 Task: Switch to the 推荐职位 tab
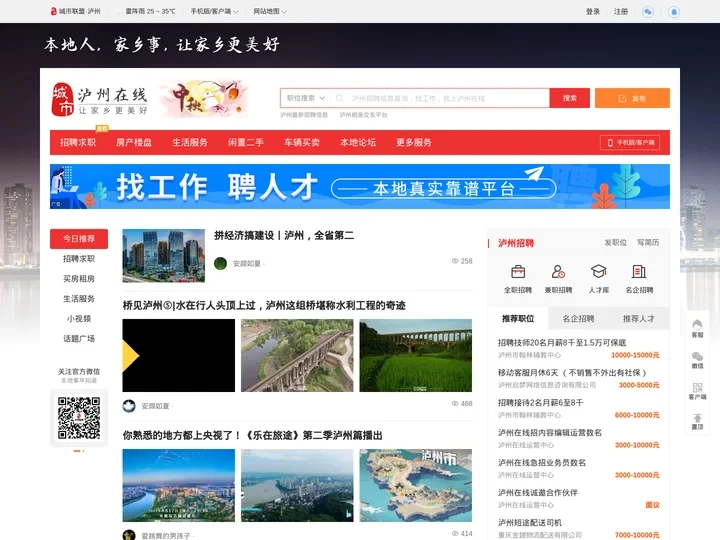518,318
